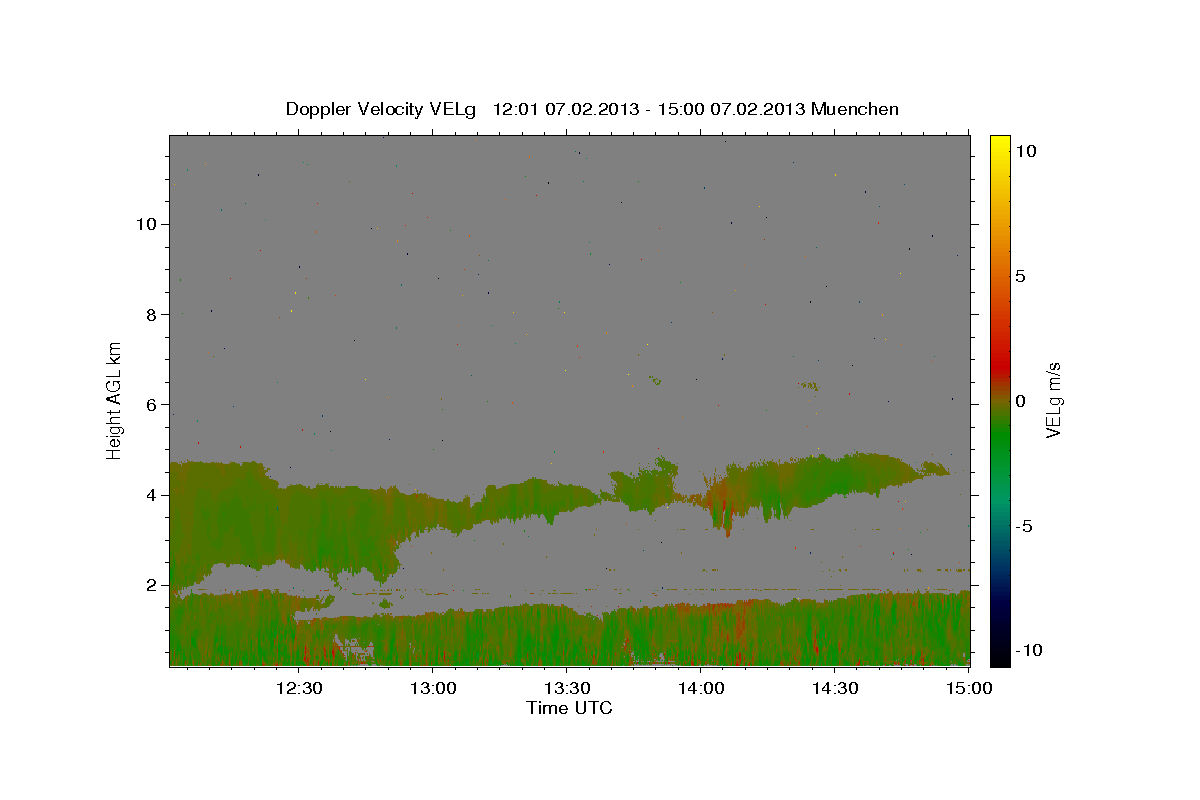This screenshot has height=800, width=1200.
Task: Click the colorbar value 0 label
Action: pos(1020,401)
